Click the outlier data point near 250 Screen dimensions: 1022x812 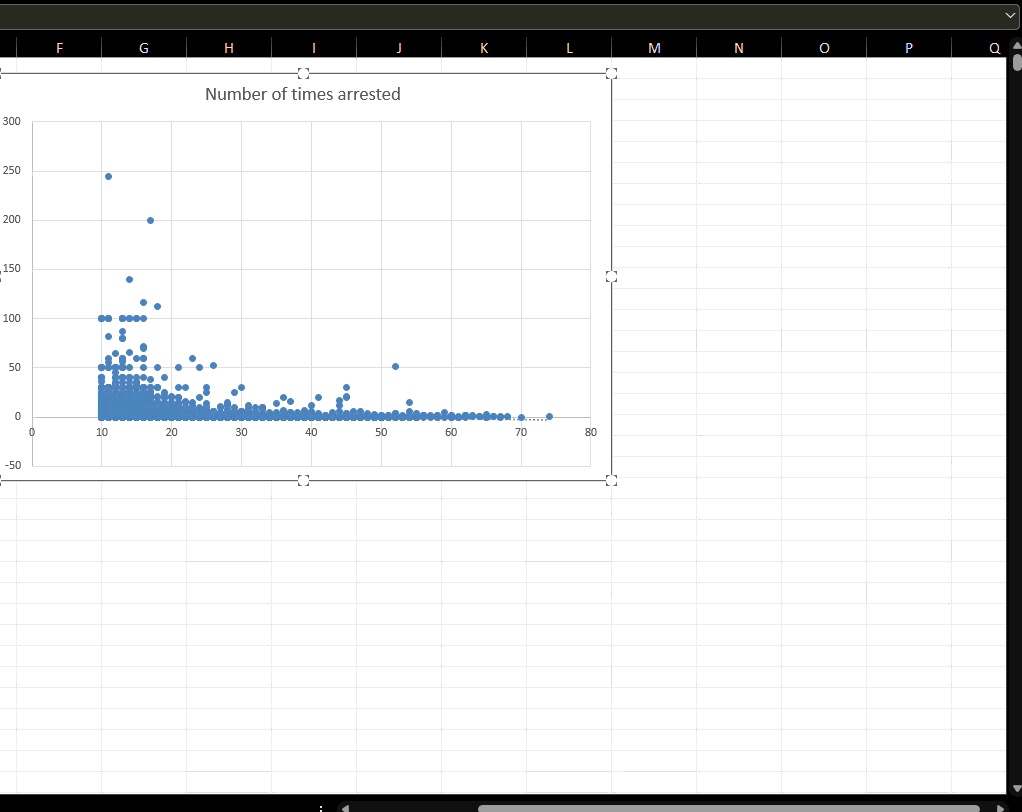108,176
